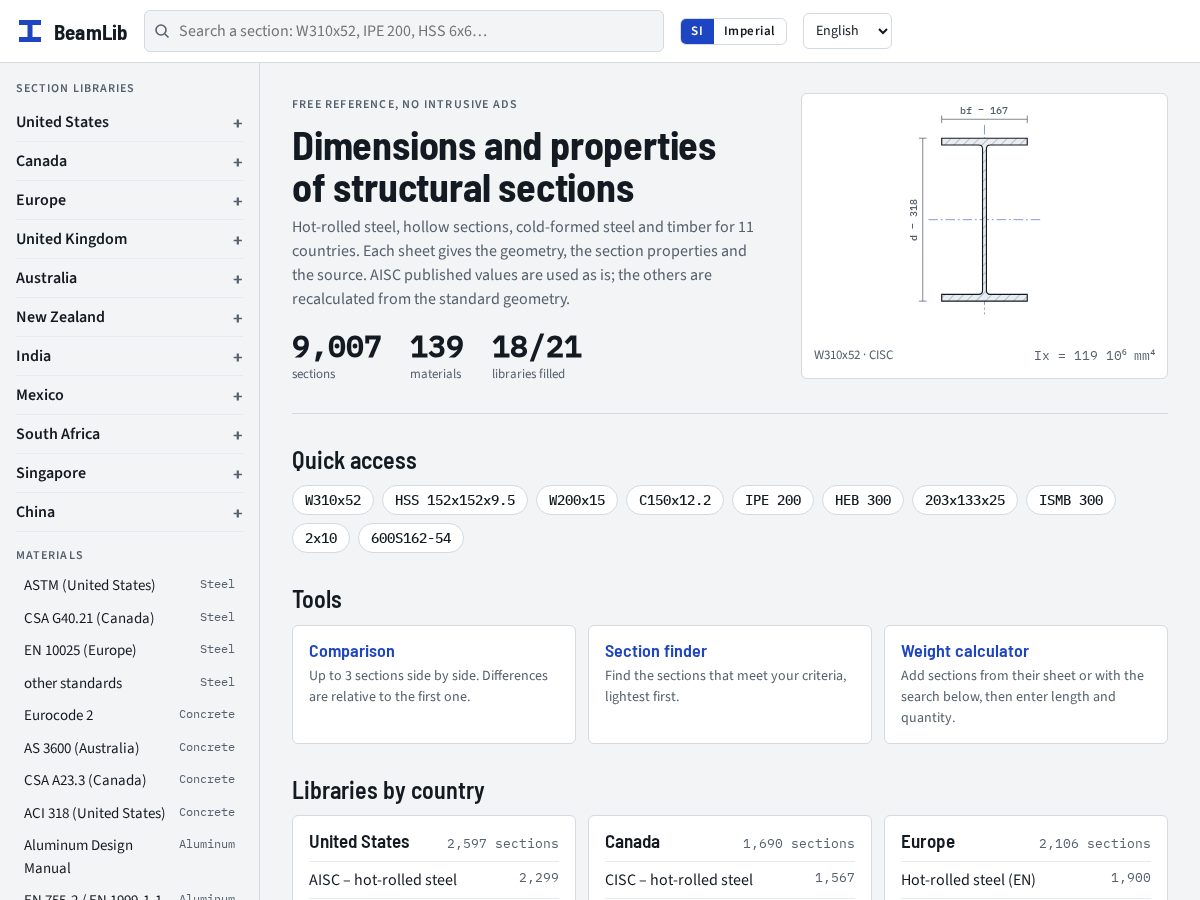
Task: Select ISMB 300 quick access chip
Action: pos(1071,500)
